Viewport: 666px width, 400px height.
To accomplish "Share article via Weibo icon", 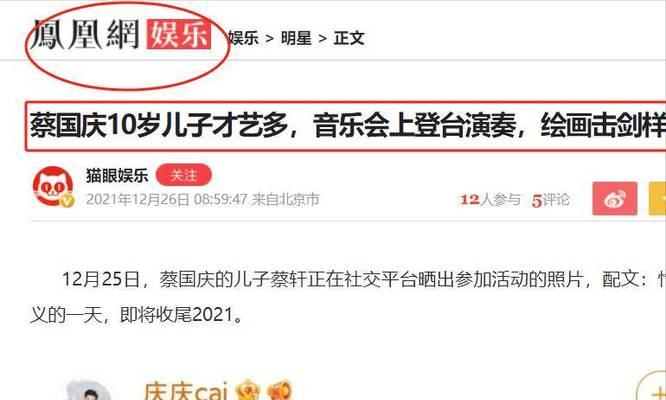I will 615,198.
